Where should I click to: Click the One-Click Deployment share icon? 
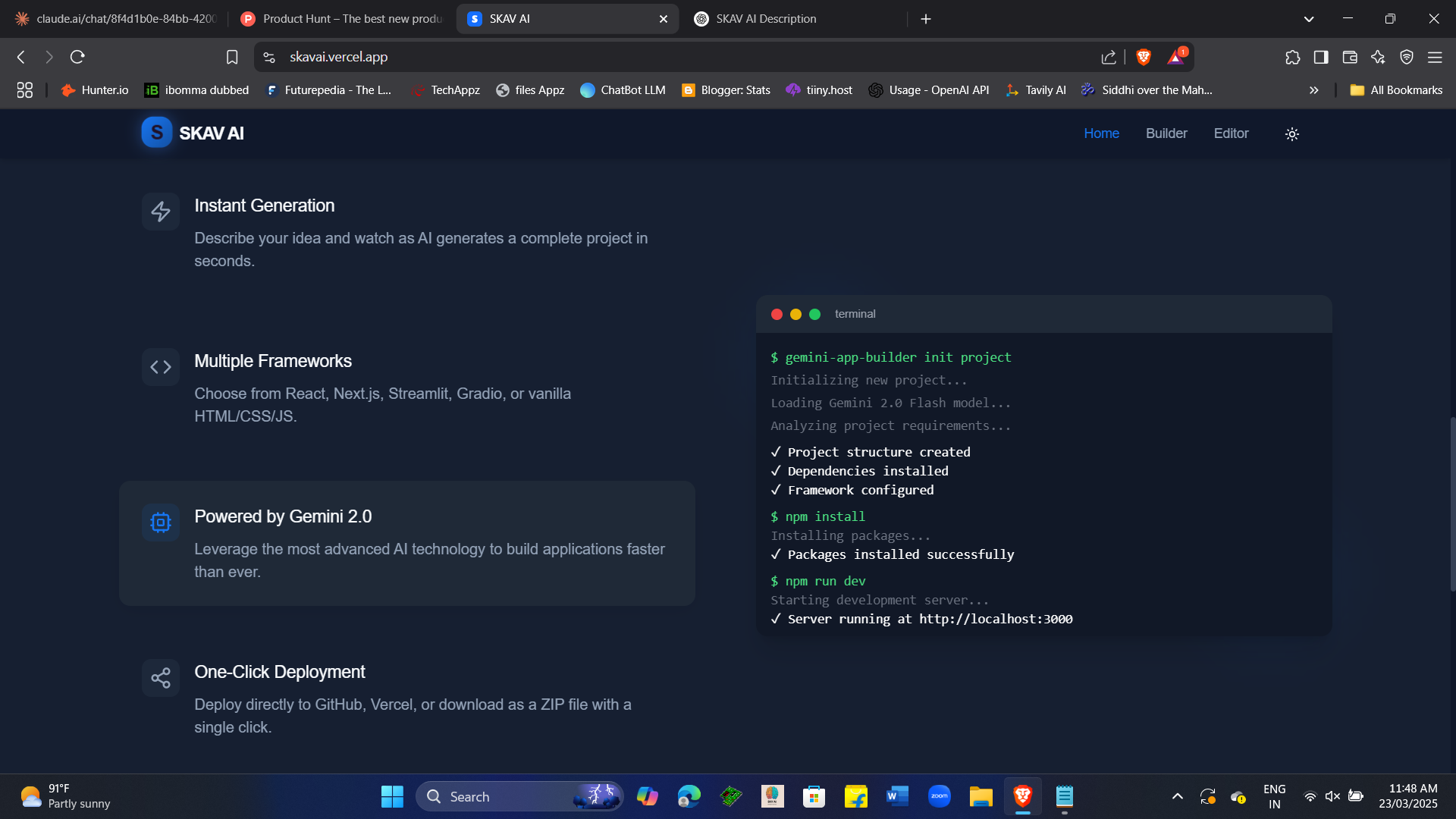tap(161, 678)
